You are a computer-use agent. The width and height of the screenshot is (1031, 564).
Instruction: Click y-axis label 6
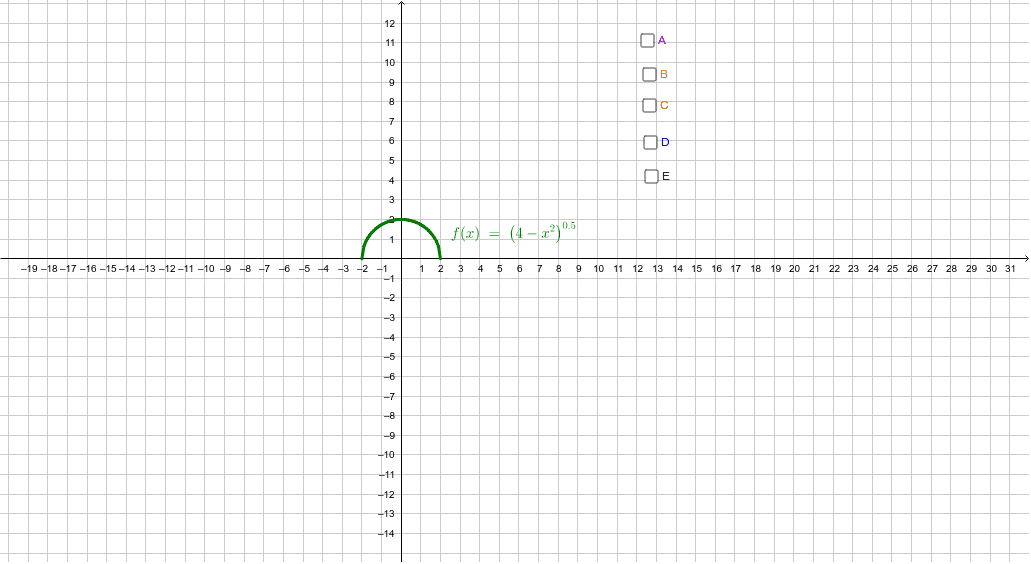392,141
